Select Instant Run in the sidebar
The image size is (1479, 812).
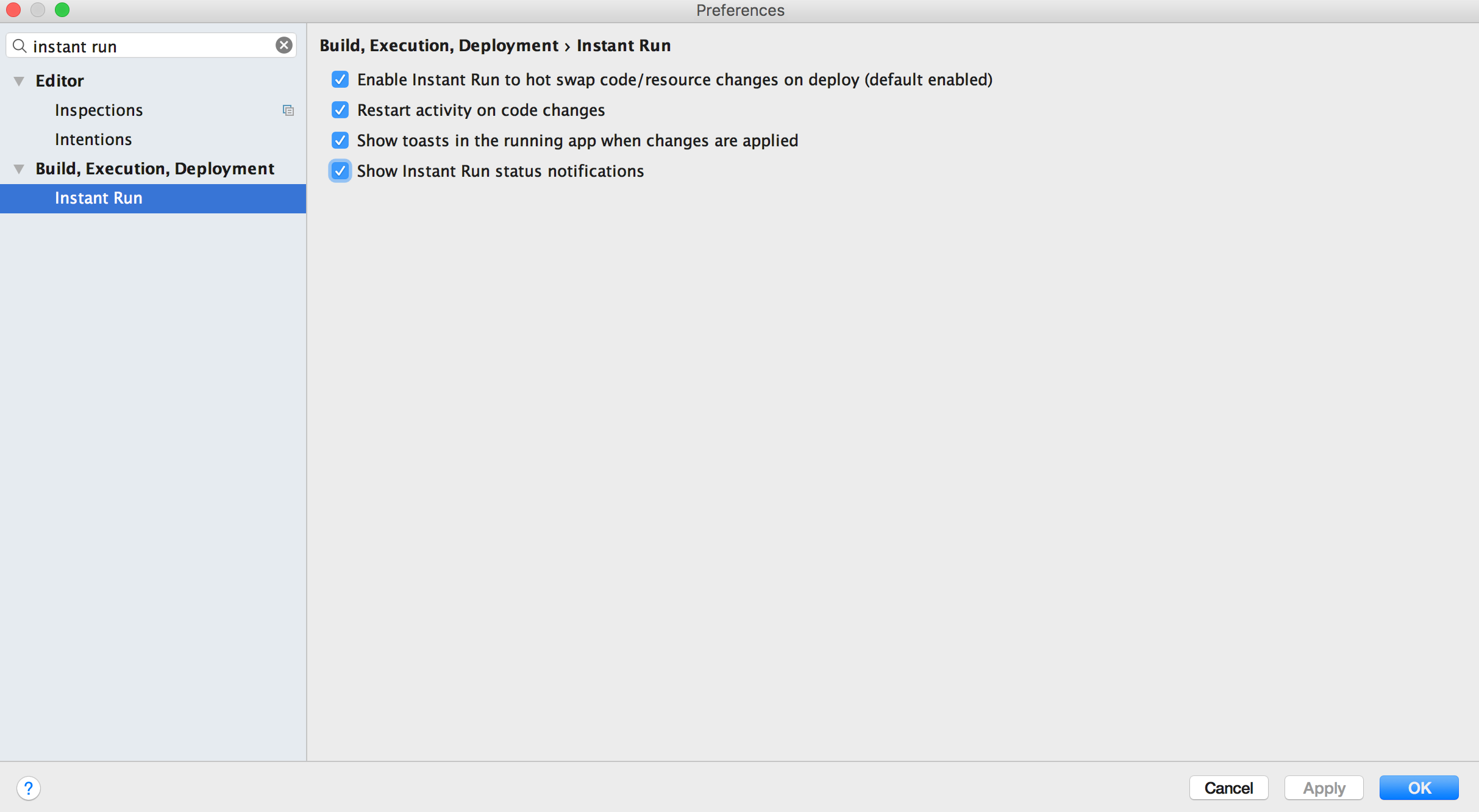[x=153, y=198]
